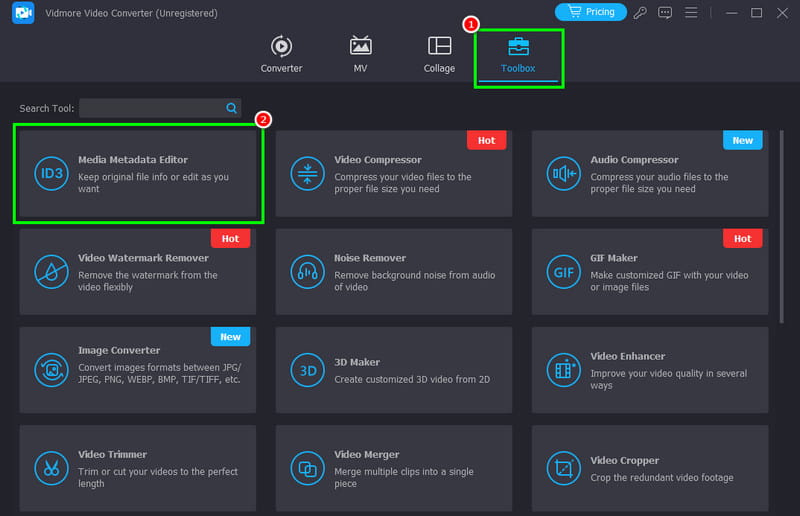This screenshot has height=516, width=800.
Task: Open Video Watermark Remover title
Action: point(143,258)
